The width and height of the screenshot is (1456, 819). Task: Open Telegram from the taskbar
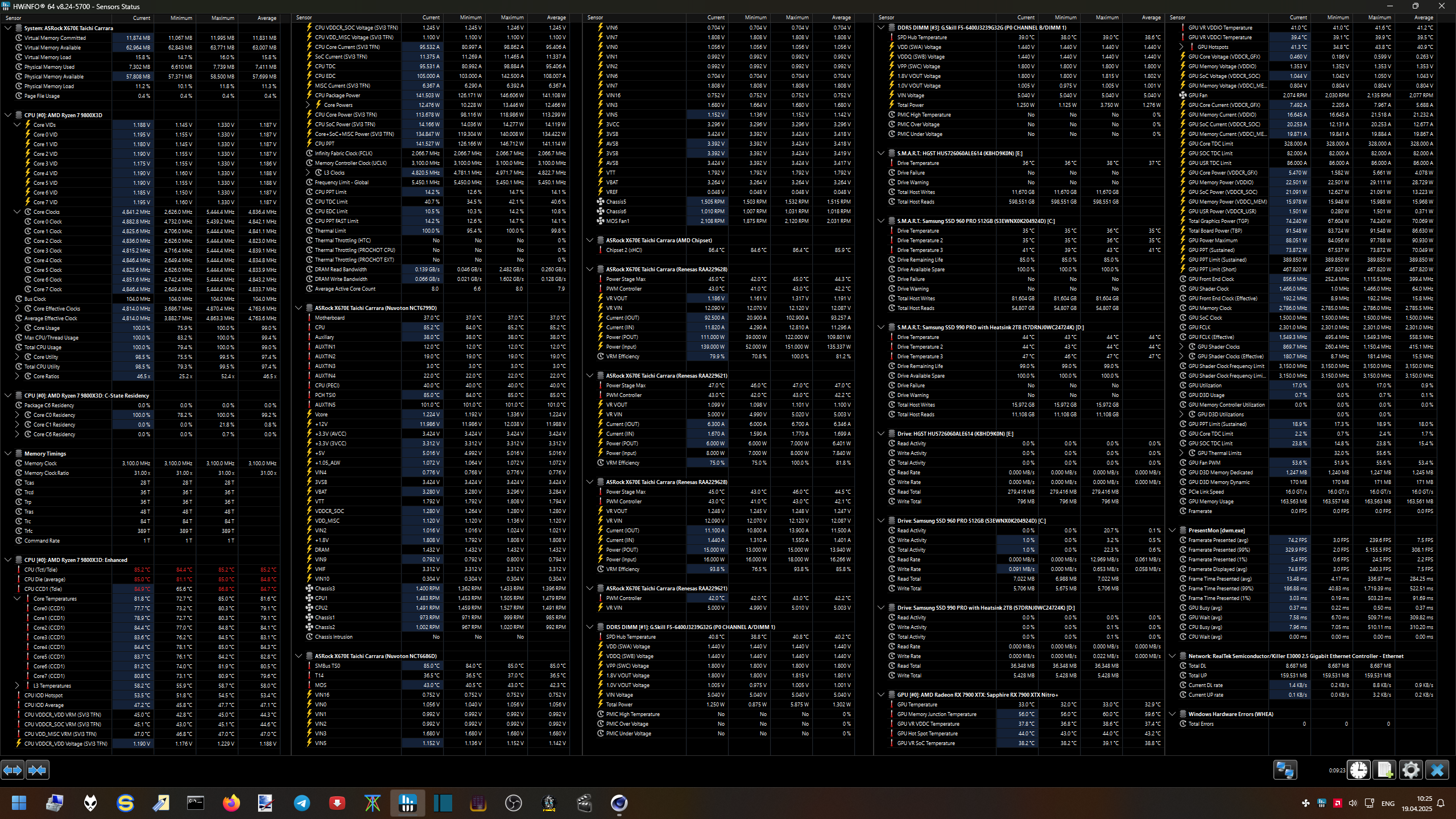[302, 803]
